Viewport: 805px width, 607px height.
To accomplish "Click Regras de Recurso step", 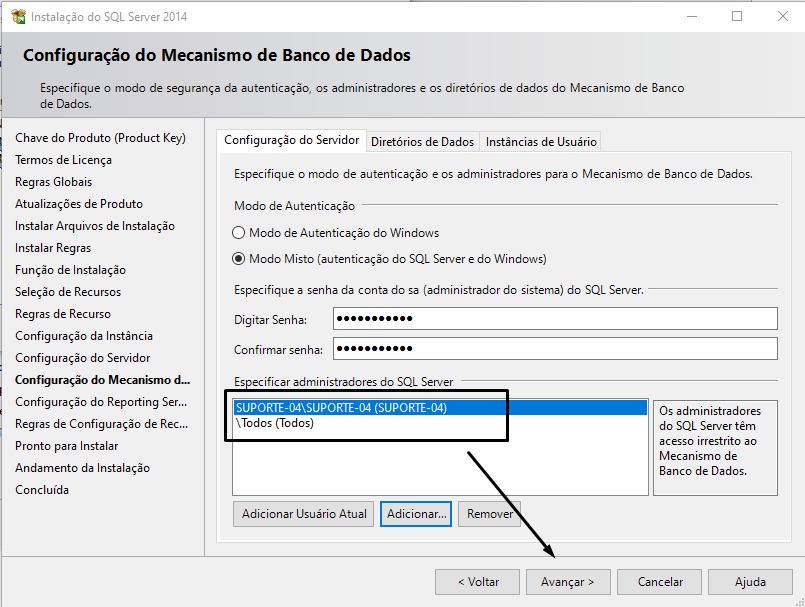I will click(63, 314).
